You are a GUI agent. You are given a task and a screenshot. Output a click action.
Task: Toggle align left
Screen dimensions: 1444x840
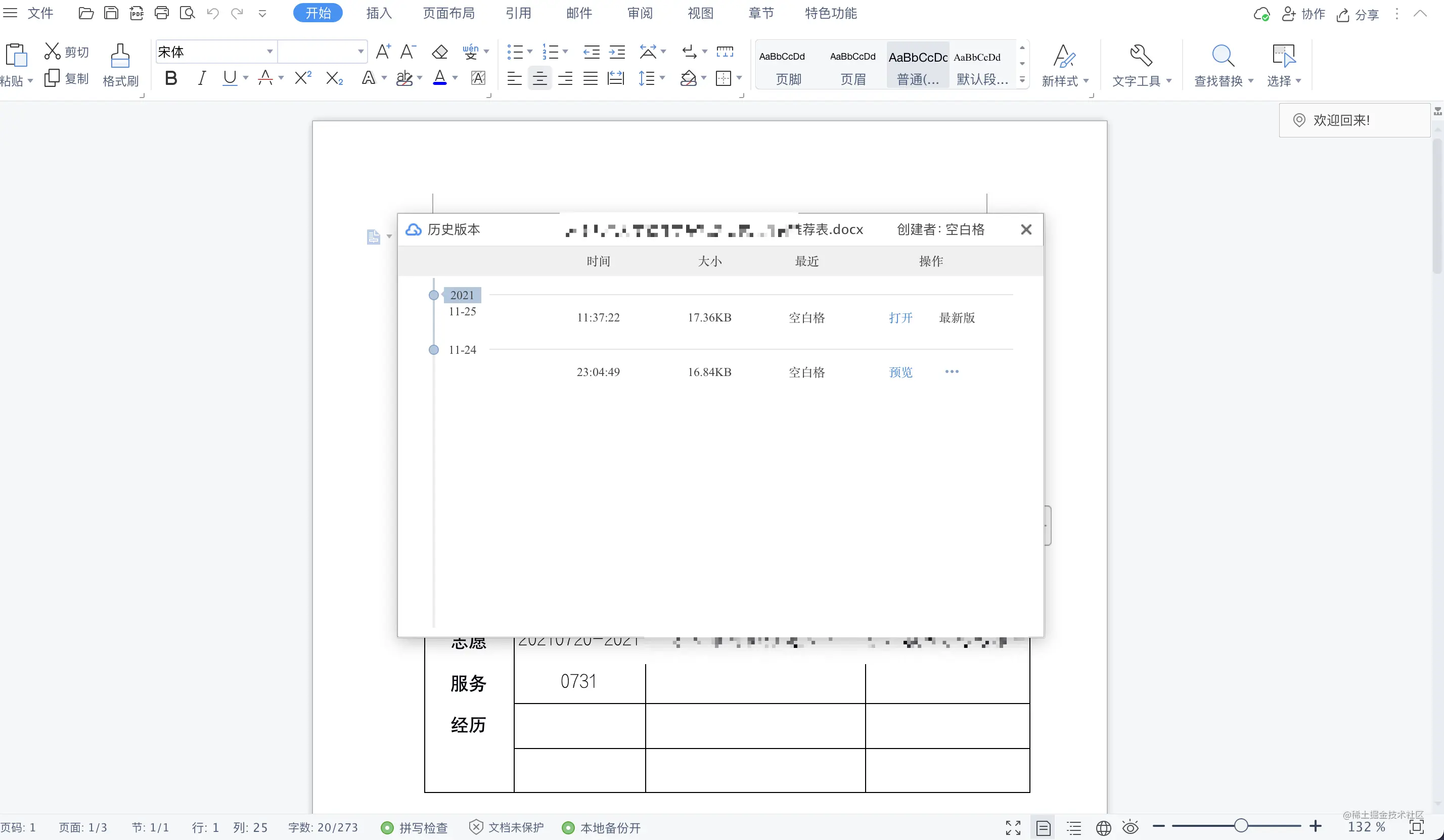[514, 78]
